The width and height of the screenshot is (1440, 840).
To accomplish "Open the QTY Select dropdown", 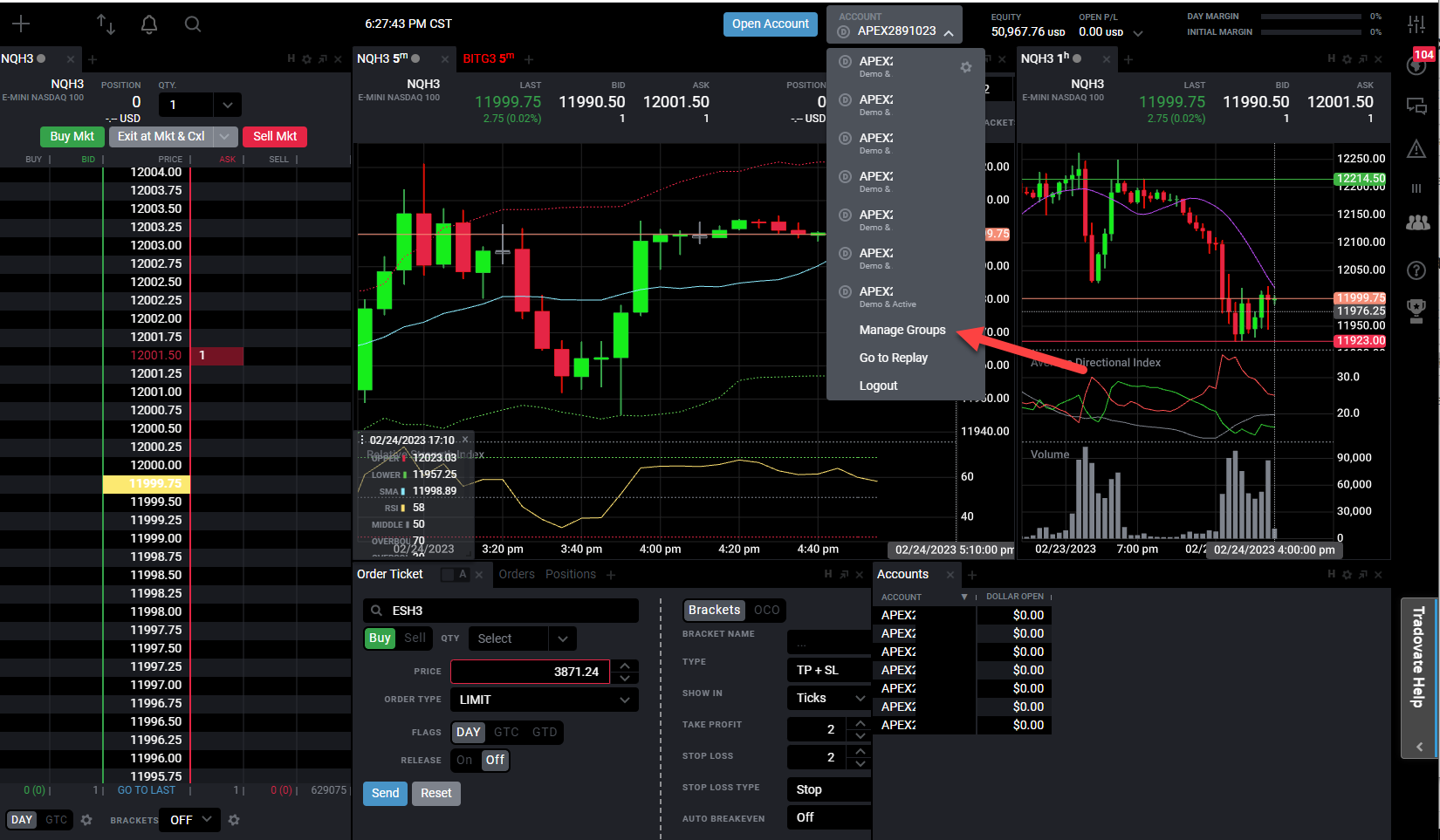I will coord(522,639).
